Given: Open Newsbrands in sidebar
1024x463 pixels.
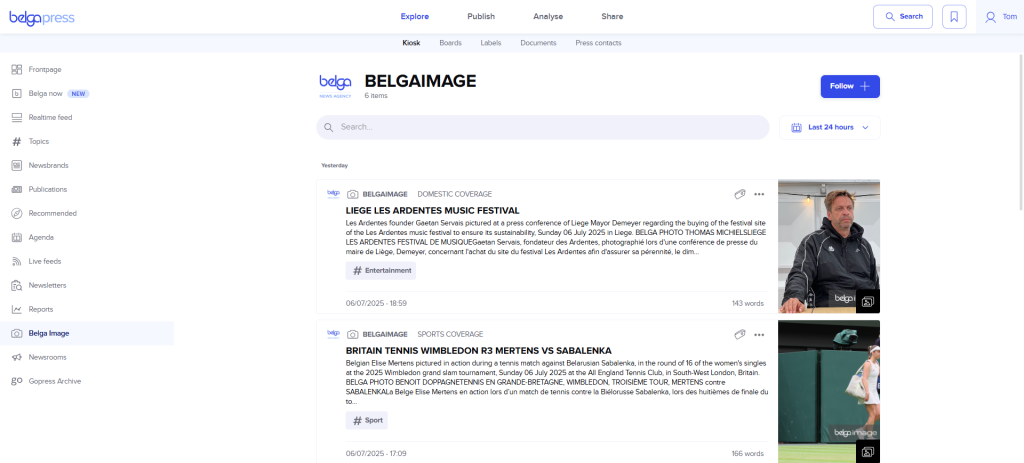Looking at the screenshot, I should coord(48,165).
